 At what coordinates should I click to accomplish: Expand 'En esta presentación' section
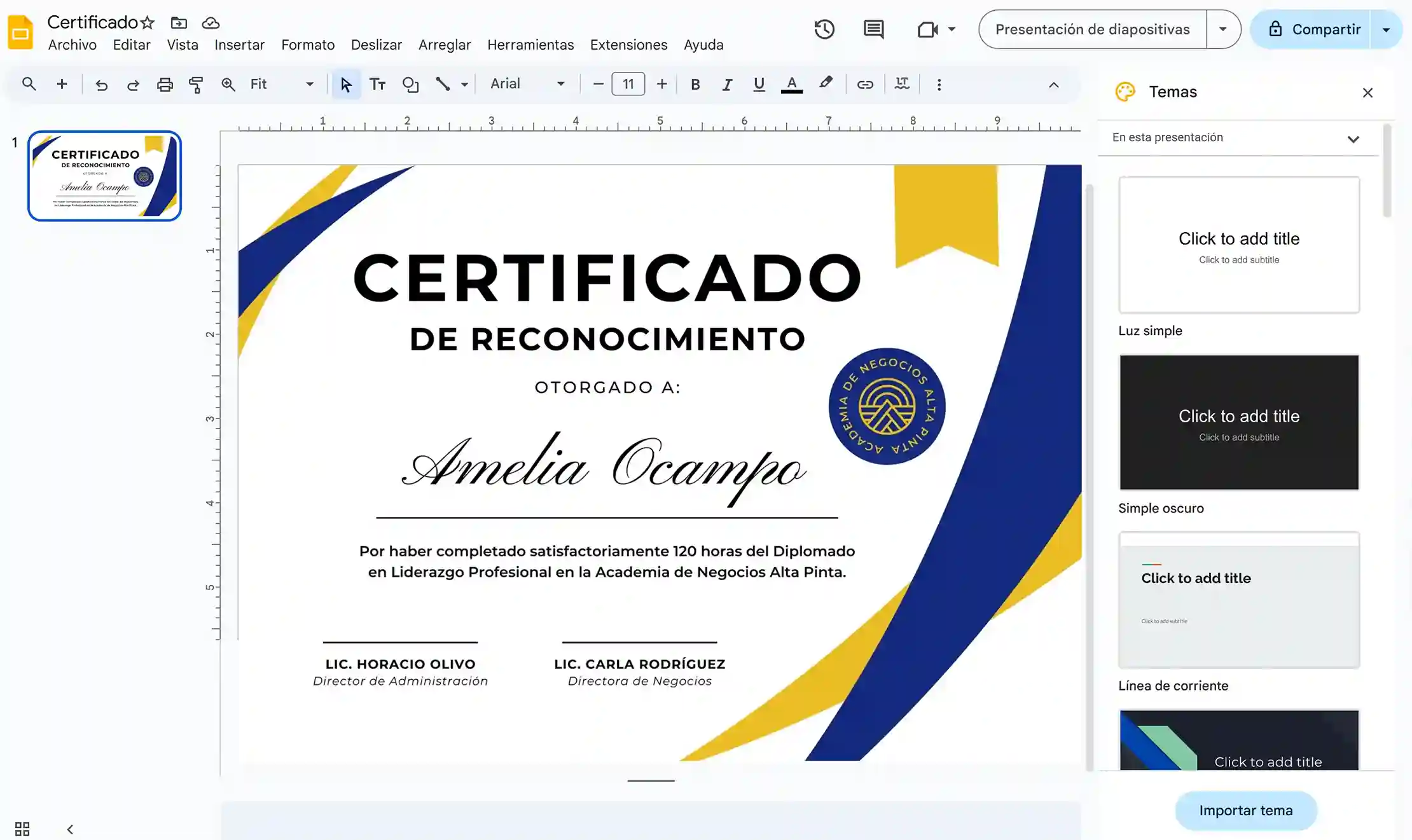(1353, 139)
